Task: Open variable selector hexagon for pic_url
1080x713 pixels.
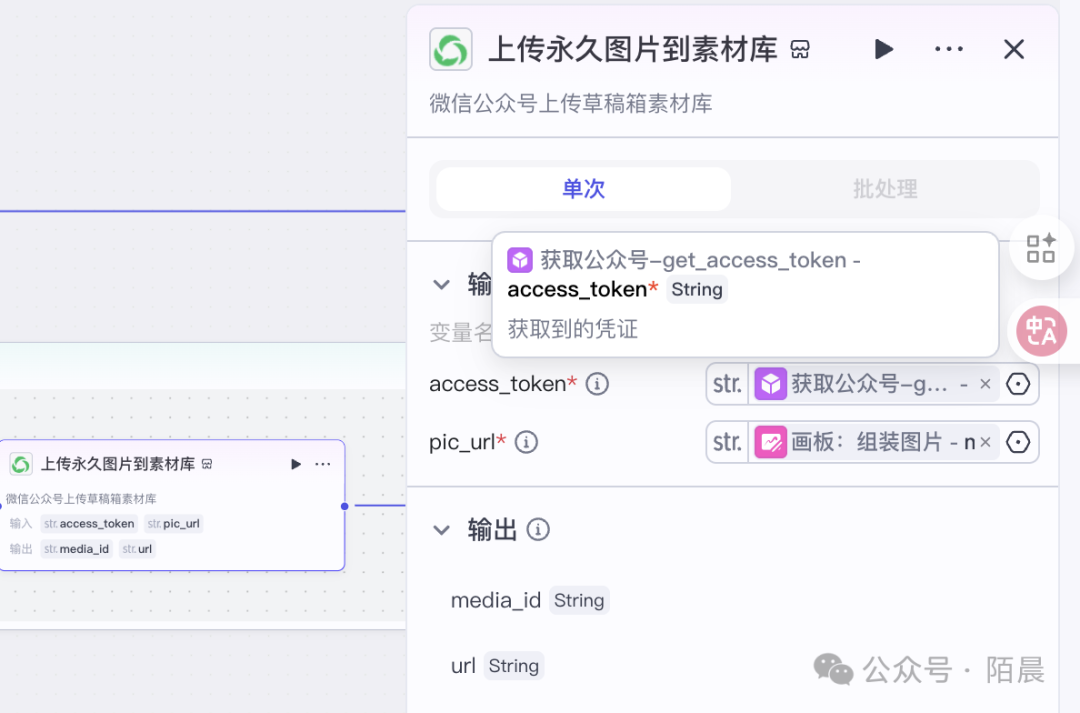Action: tap(1018, 442)
